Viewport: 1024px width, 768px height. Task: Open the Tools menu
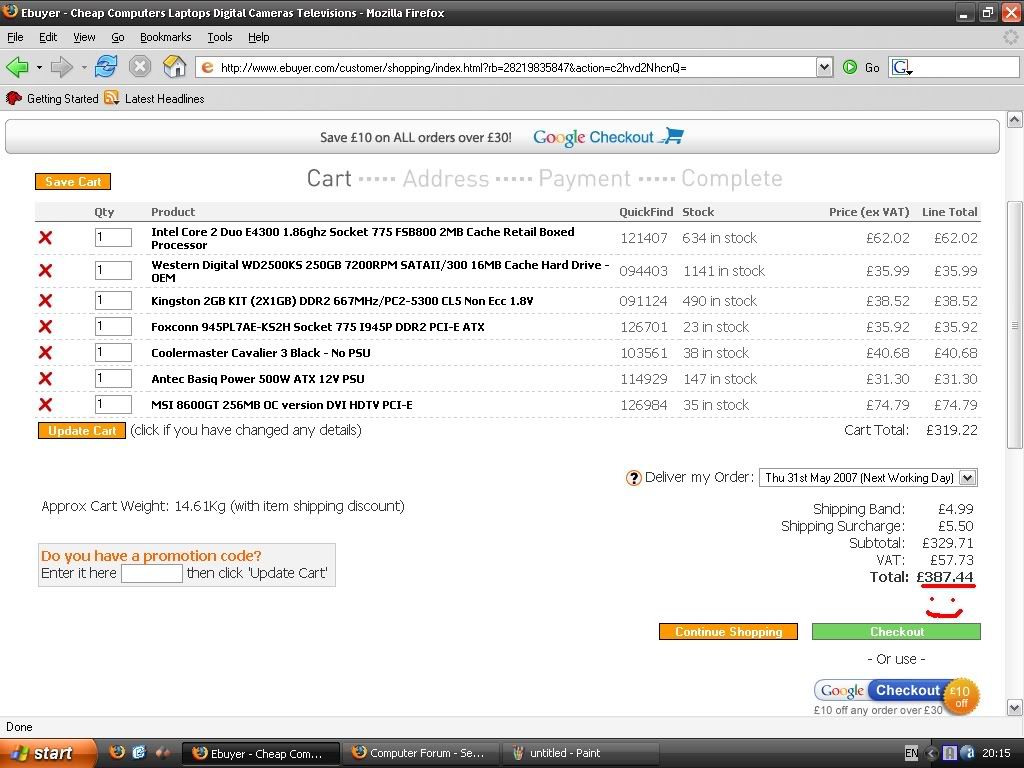[x=219, y=37]
